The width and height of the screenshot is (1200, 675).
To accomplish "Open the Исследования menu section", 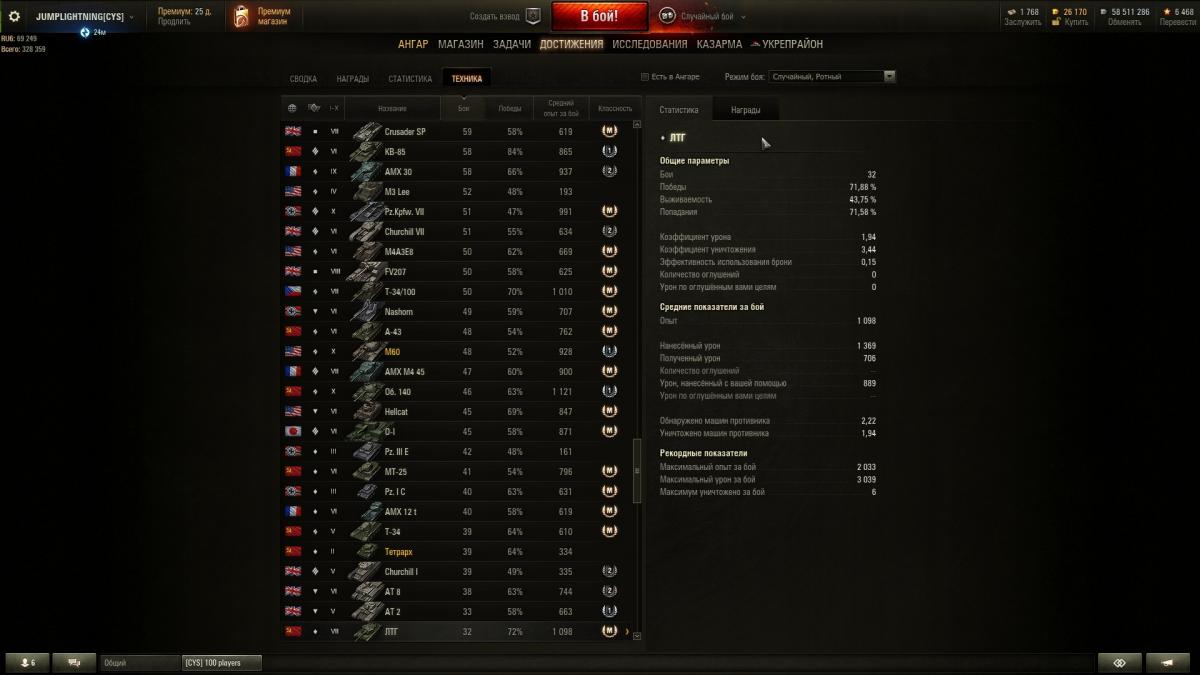I will pos(650,44).
